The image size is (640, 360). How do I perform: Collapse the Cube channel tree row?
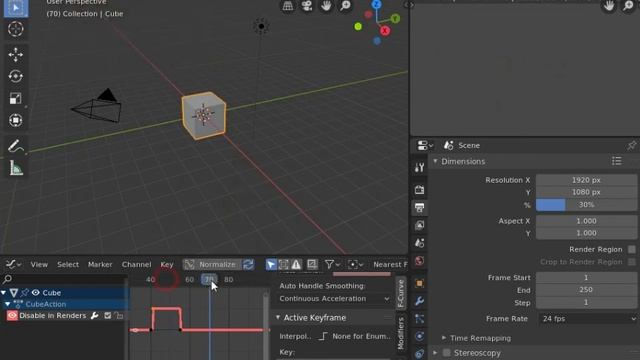[4, 293]
